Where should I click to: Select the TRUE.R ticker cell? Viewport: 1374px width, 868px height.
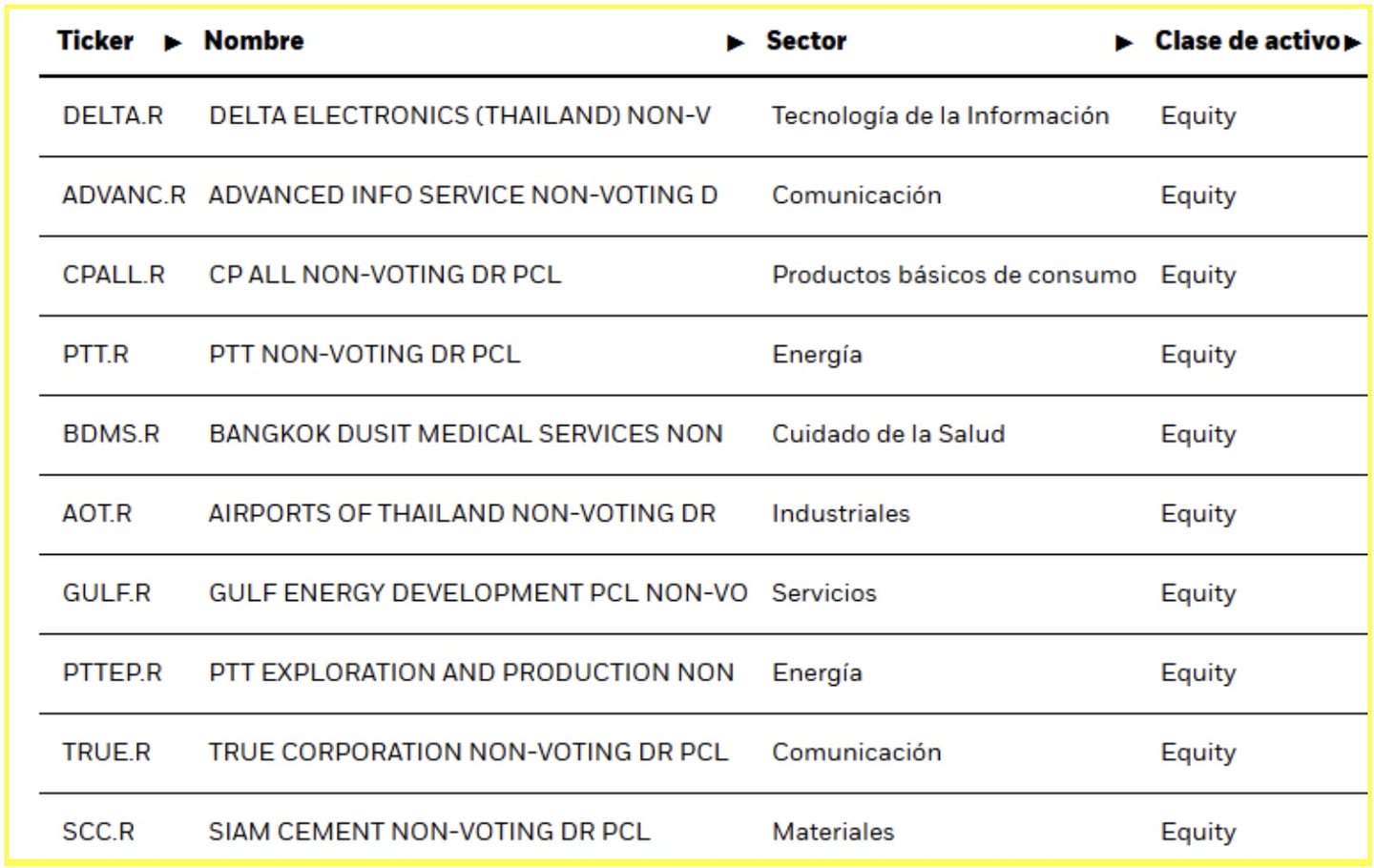(x=107, y=753)
